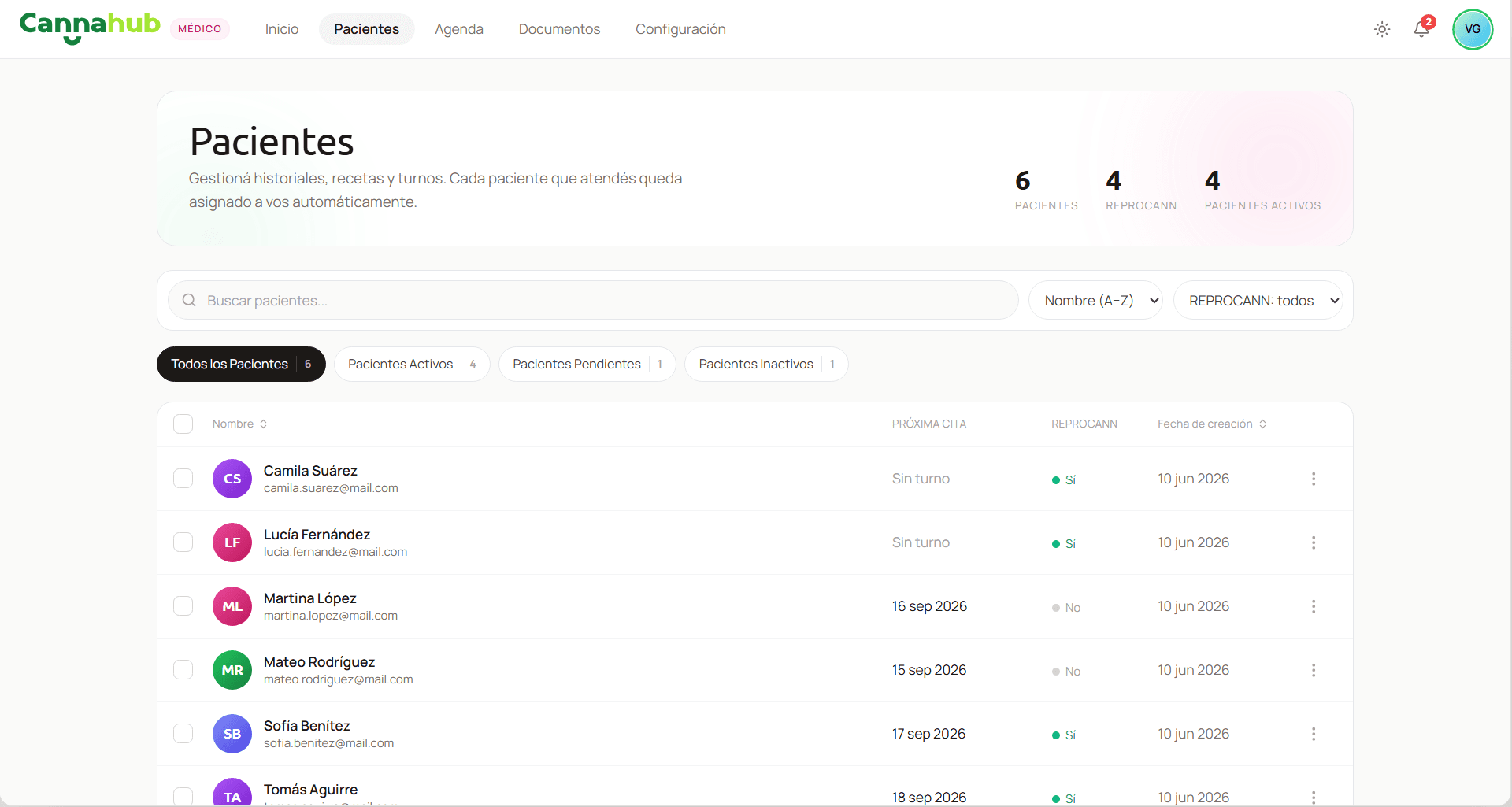Click the CS avatar of Camila Suárez
This screenshot has height=807, width=1512.
tap(232, 479)
